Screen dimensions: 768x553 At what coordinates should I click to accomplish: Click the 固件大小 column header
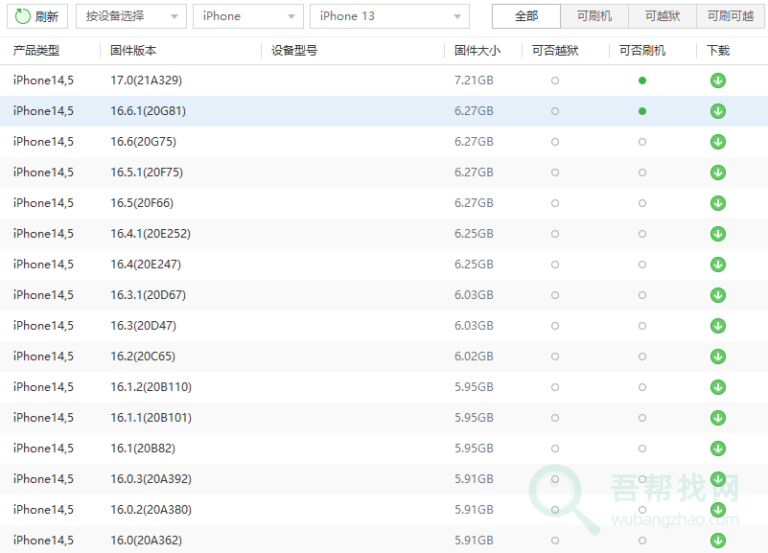tap(477, 51)
